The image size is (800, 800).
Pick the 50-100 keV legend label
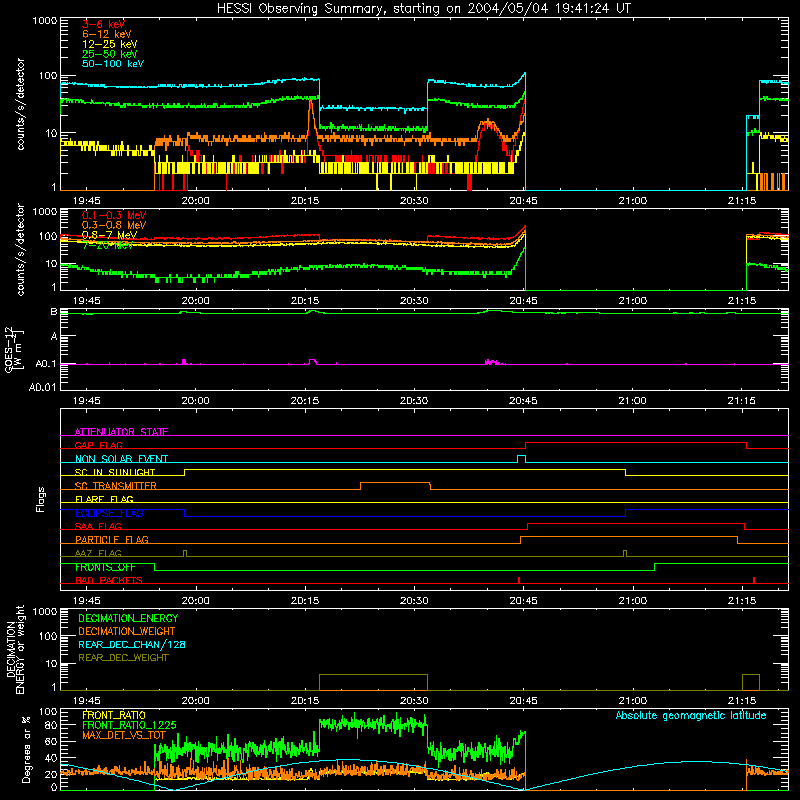[113, 63]
